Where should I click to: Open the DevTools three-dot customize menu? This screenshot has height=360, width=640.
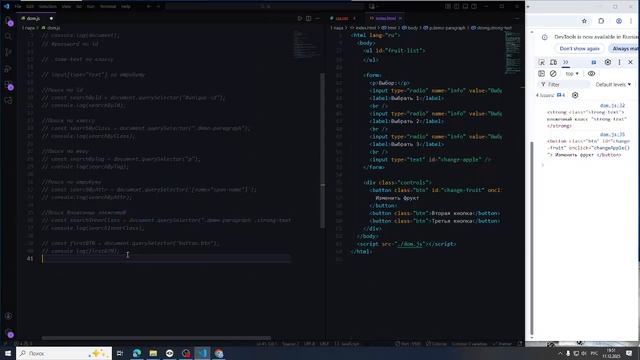[619, 62]
